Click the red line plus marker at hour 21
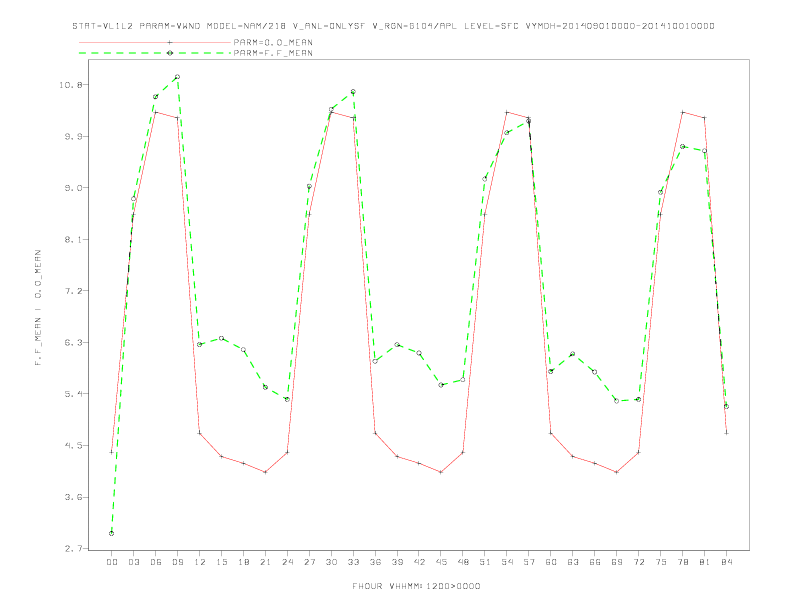The height and width of the screenshot is (612, 792). coord(265,472)
